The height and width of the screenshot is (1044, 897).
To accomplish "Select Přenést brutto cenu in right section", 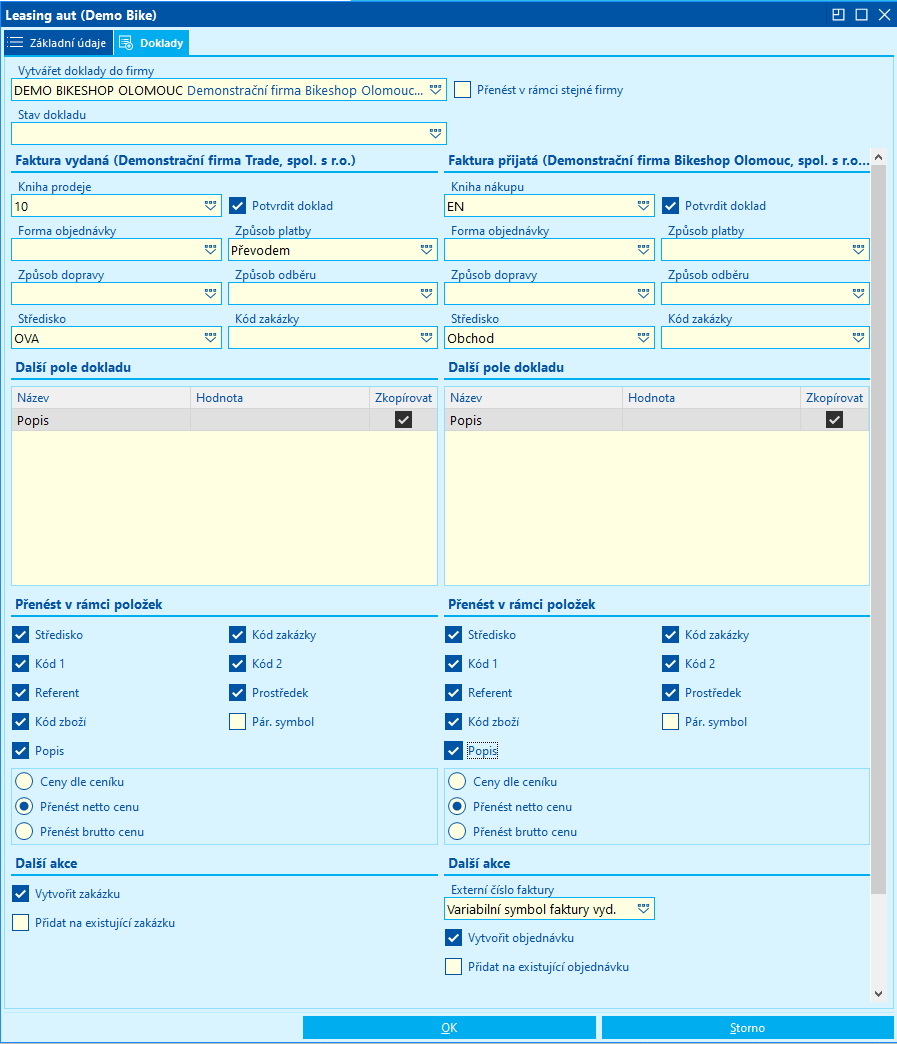I will pyautogui.click(x=457, y=831).
